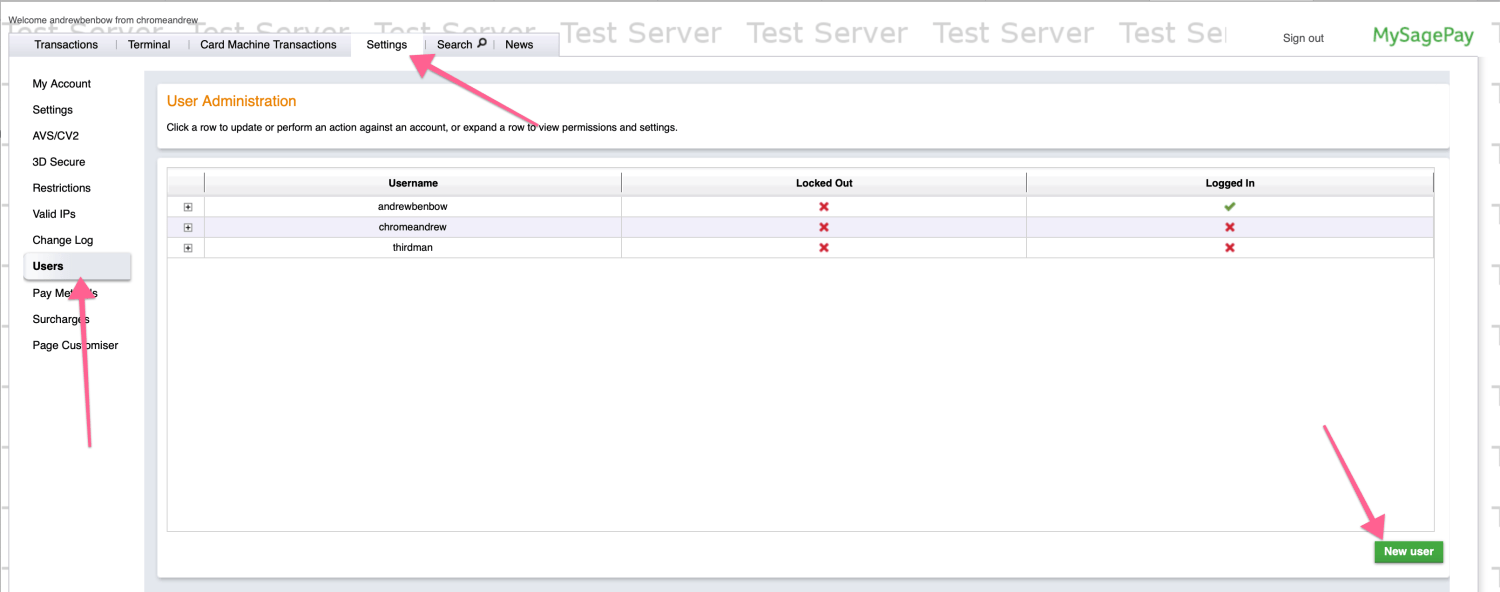
Task: Click the Sign out link
Action: pos(1302,38)
